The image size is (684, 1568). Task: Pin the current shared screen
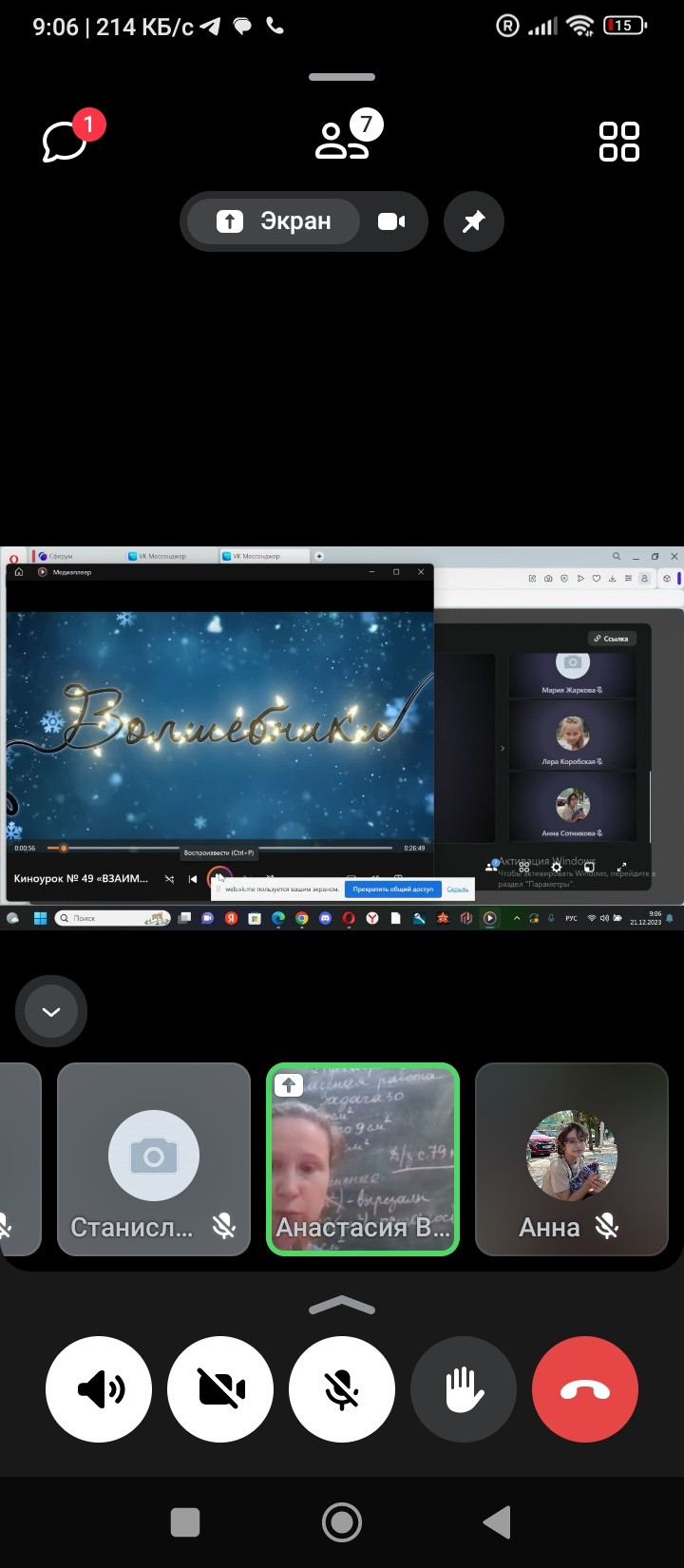(473, 221)
